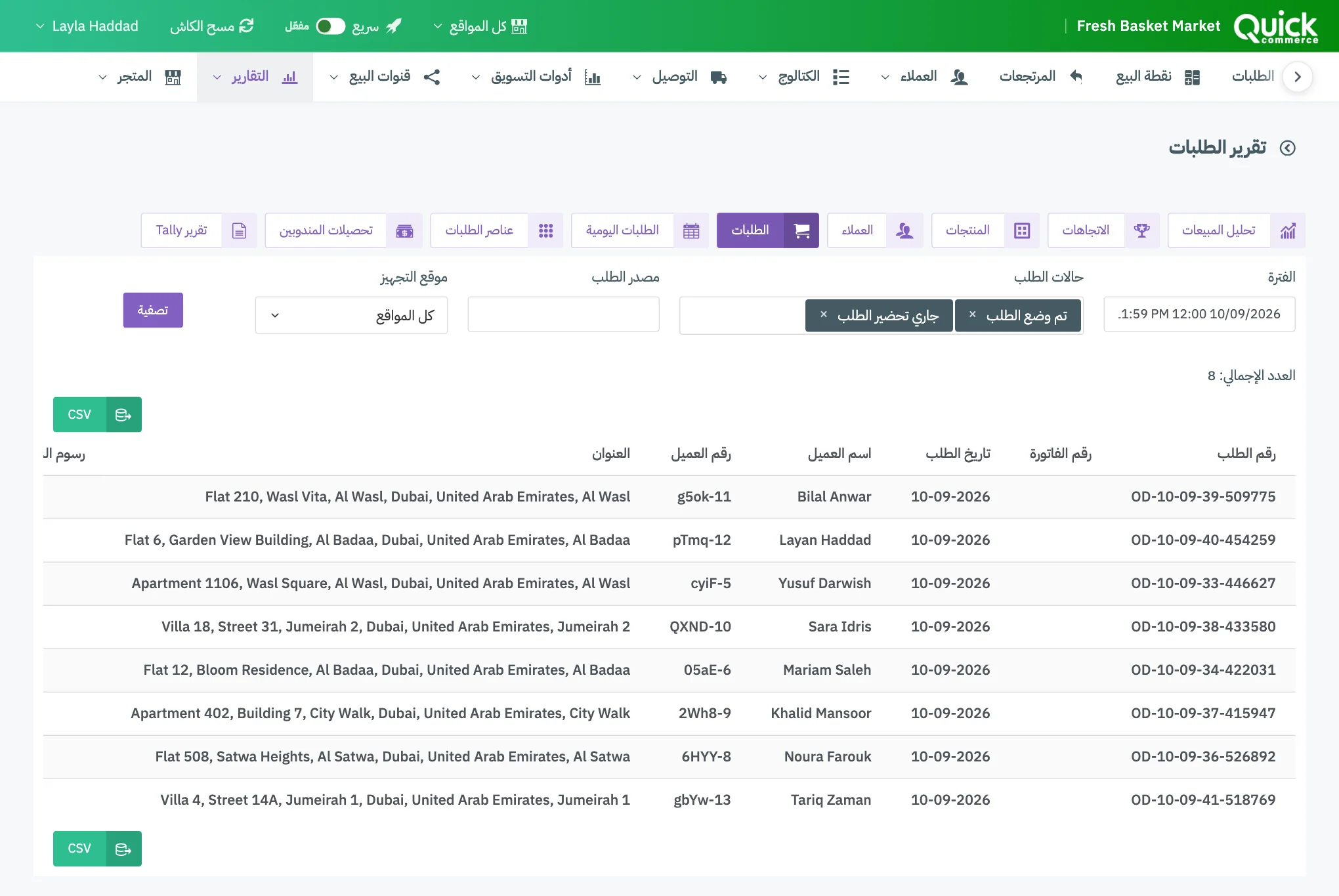Click the share icon for قنوات البيع
Image resolution: width=1339 pixels, height=896 pixels.
[x=432, y=77]
